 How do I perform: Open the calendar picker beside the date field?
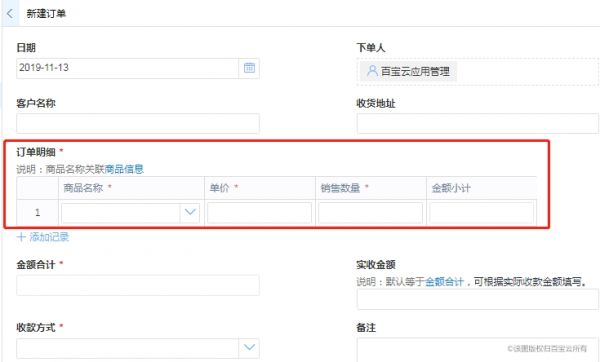point(249,68)
